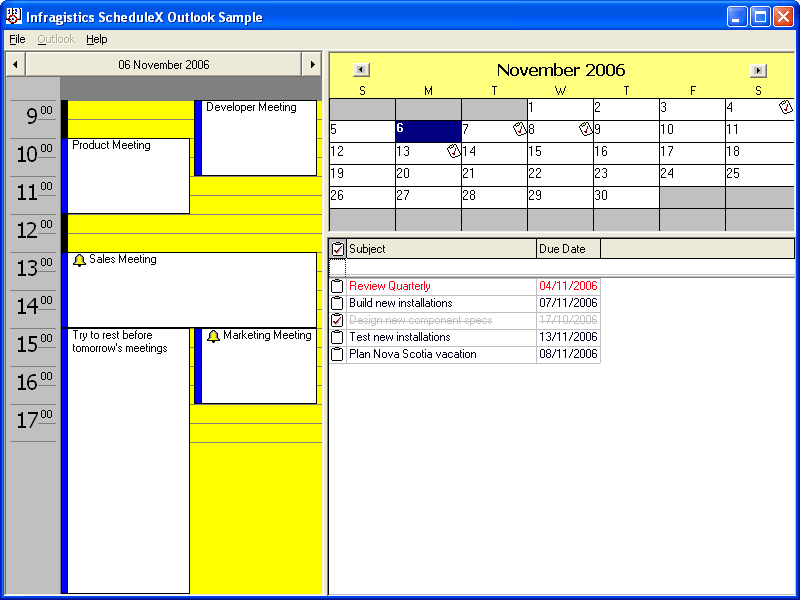Image resolution: width=800 pixels, height=600 pixels.
Task: Click the task note icon on November 13
Action: 453,151
